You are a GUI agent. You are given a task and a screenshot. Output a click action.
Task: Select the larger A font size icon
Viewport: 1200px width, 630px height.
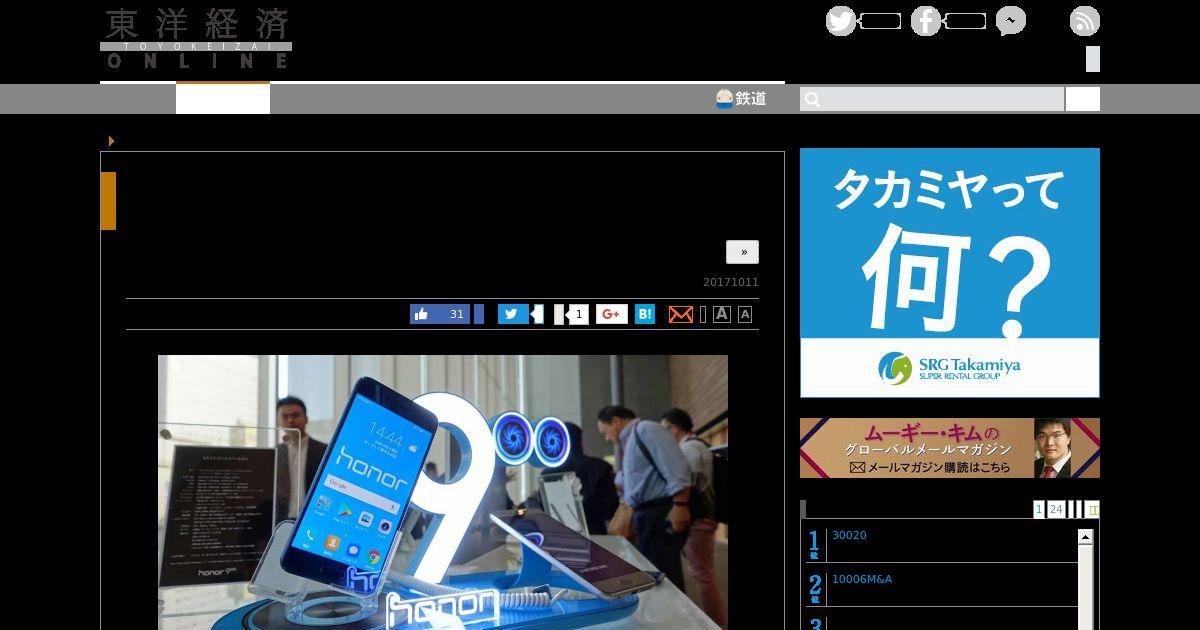tap(722, 314)
